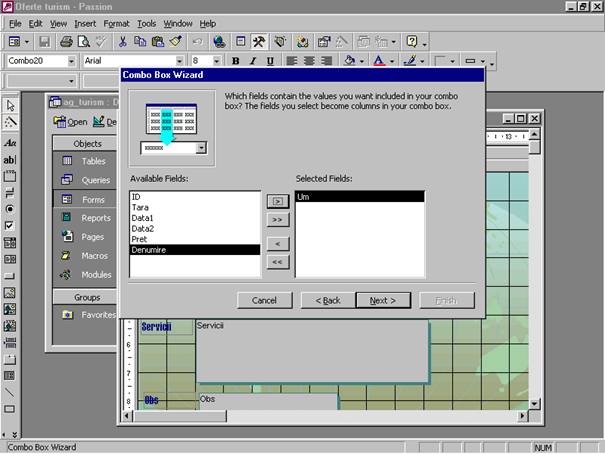Select Pret in Available Fields list
This screenshot has height=454, width=605.
pyautogui.click(x=140, y=239)
